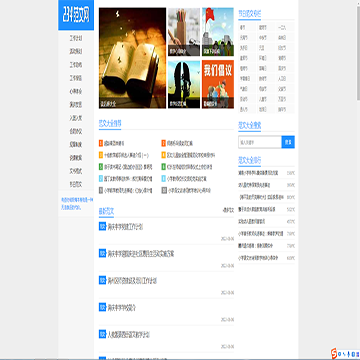Open the dark silhouette thumbnail

[x=184, y=84]
